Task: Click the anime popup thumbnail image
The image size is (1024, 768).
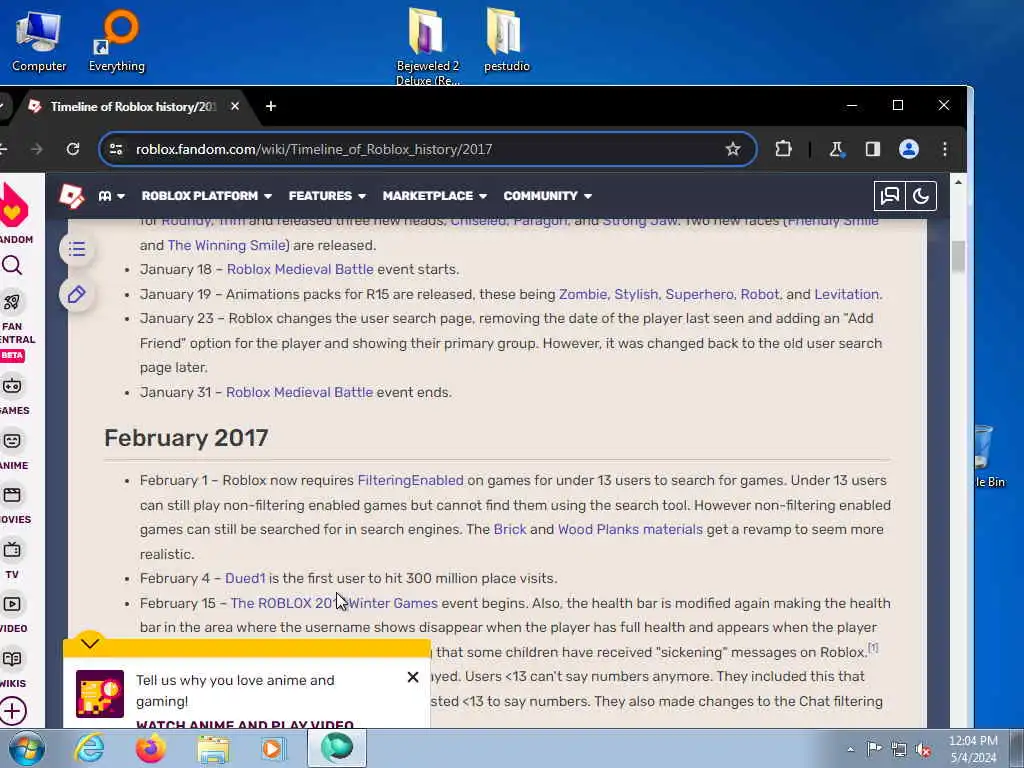Action: (100, 694)
